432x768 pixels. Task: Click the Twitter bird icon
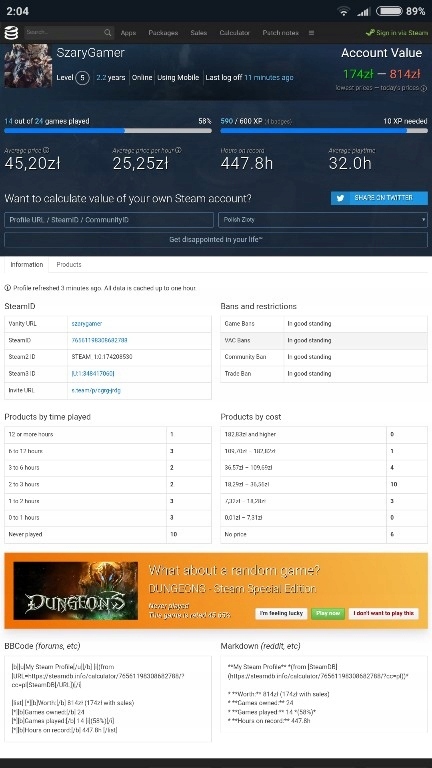point(342,198)
